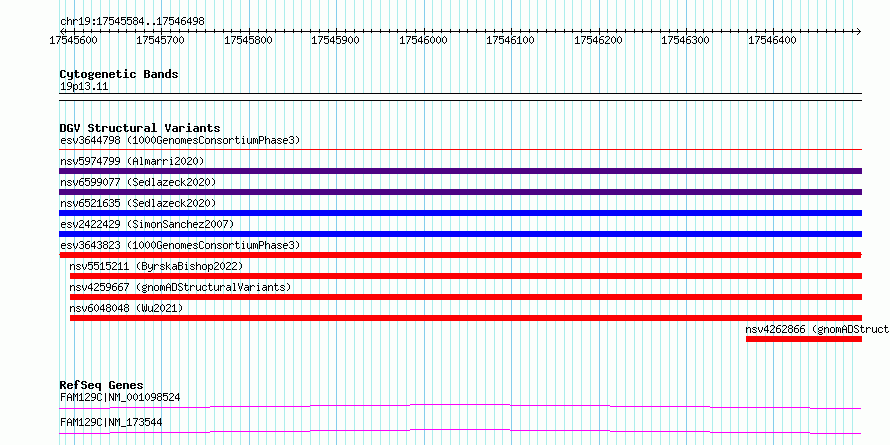The image size is (890, 445).
Task: Click the esv3643823 variant label
Action: point(180,245)
